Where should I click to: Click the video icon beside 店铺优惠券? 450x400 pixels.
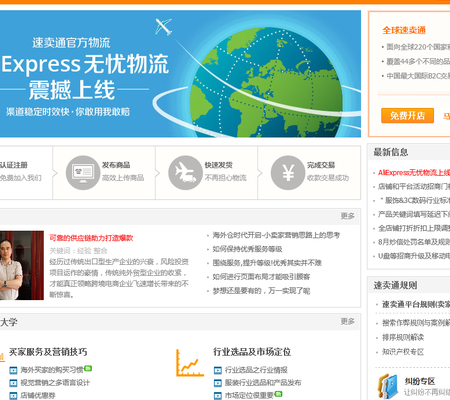tap(13, 396)
